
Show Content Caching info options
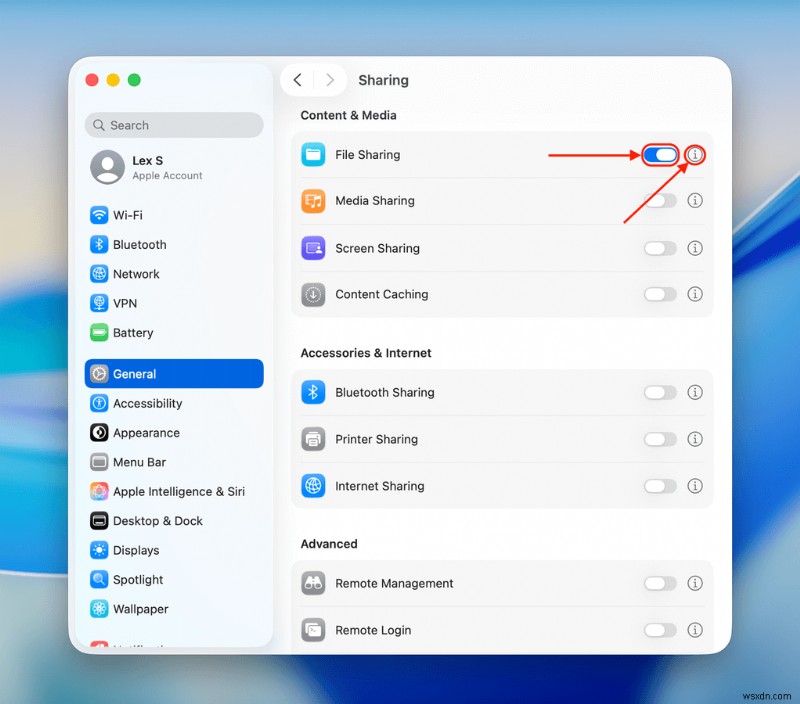coord(695,294)
